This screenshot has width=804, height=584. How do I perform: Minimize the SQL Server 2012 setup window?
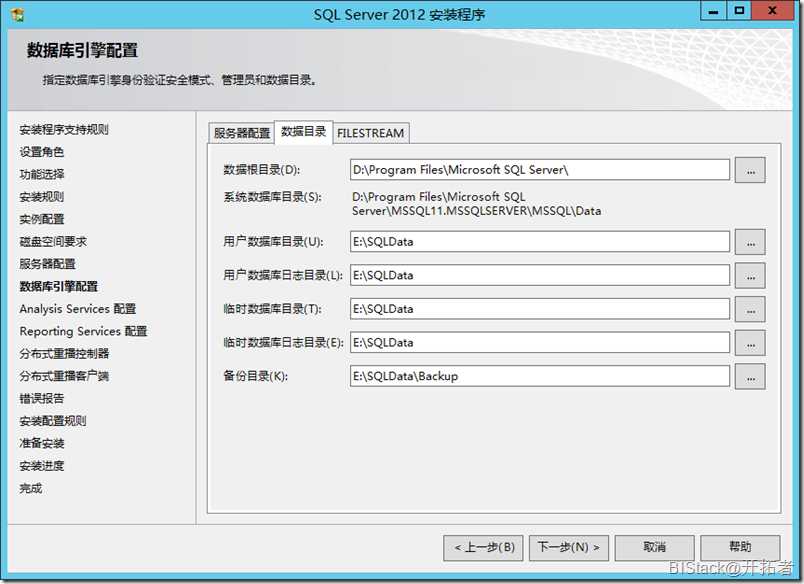tap(713, 11)
